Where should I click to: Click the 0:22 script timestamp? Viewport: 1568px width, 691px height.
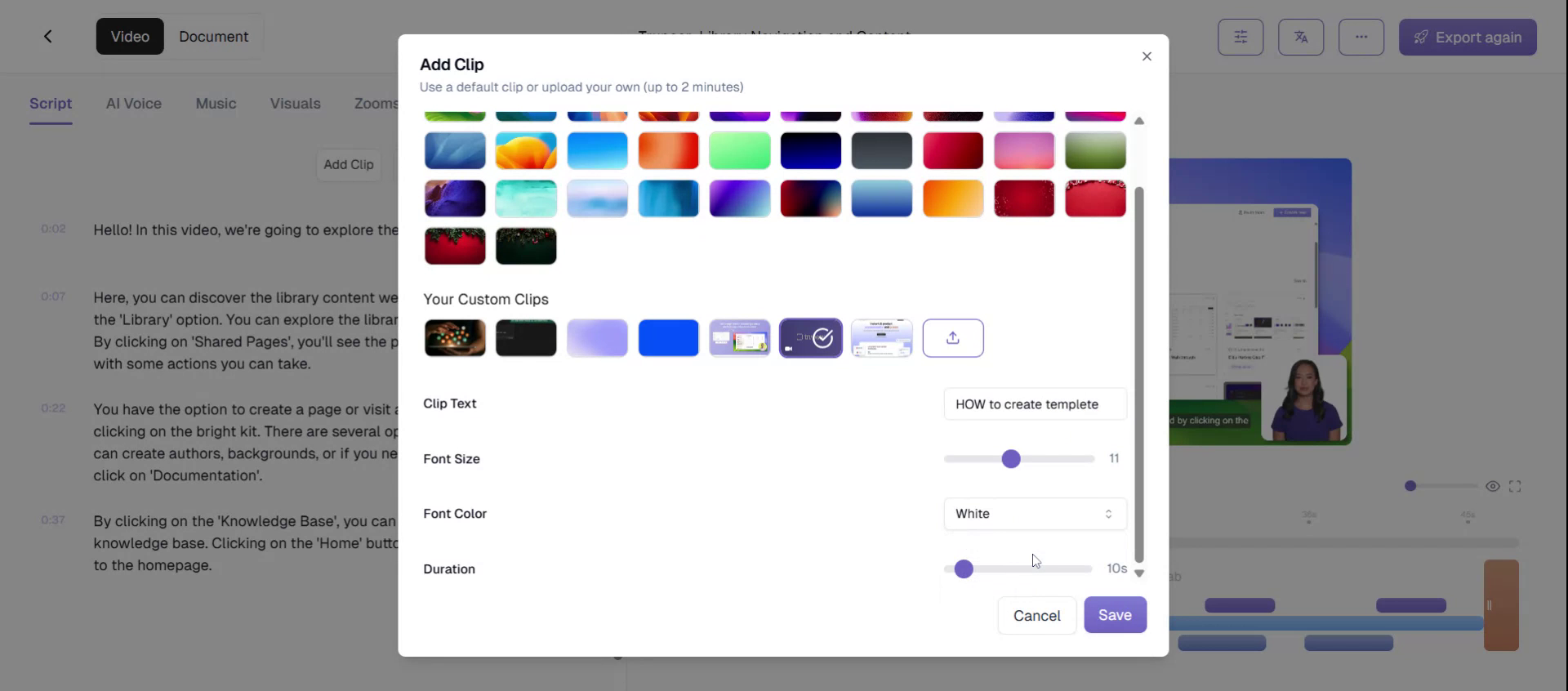pyautogui.click(x=53, y=408)
